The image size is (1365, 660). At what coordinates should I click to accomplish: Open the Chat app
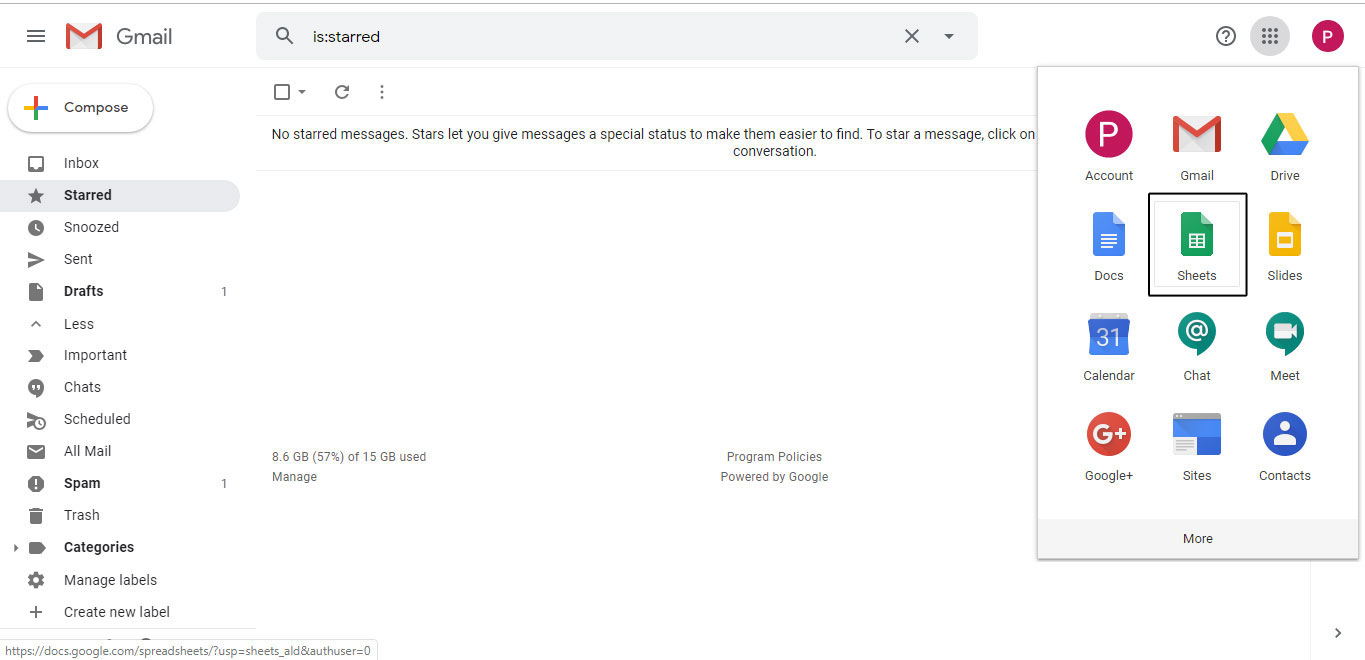pos(1197,347)
